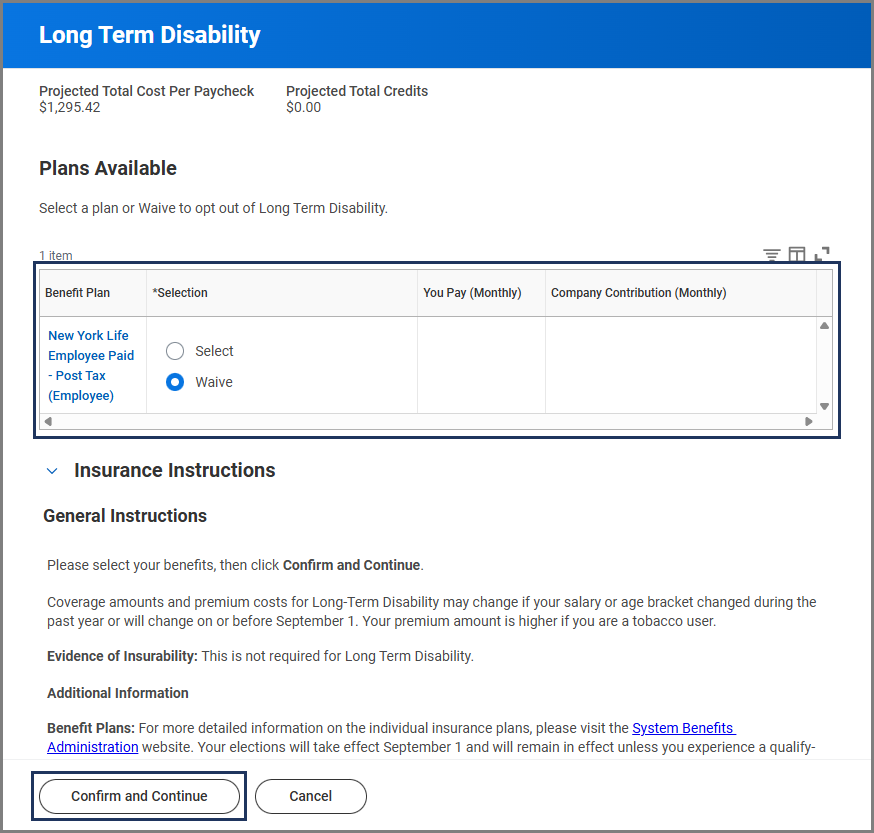Click the table's scroll down arrow
The width and height of the screenshot is (874, 833).
click(x=824, y=406)
